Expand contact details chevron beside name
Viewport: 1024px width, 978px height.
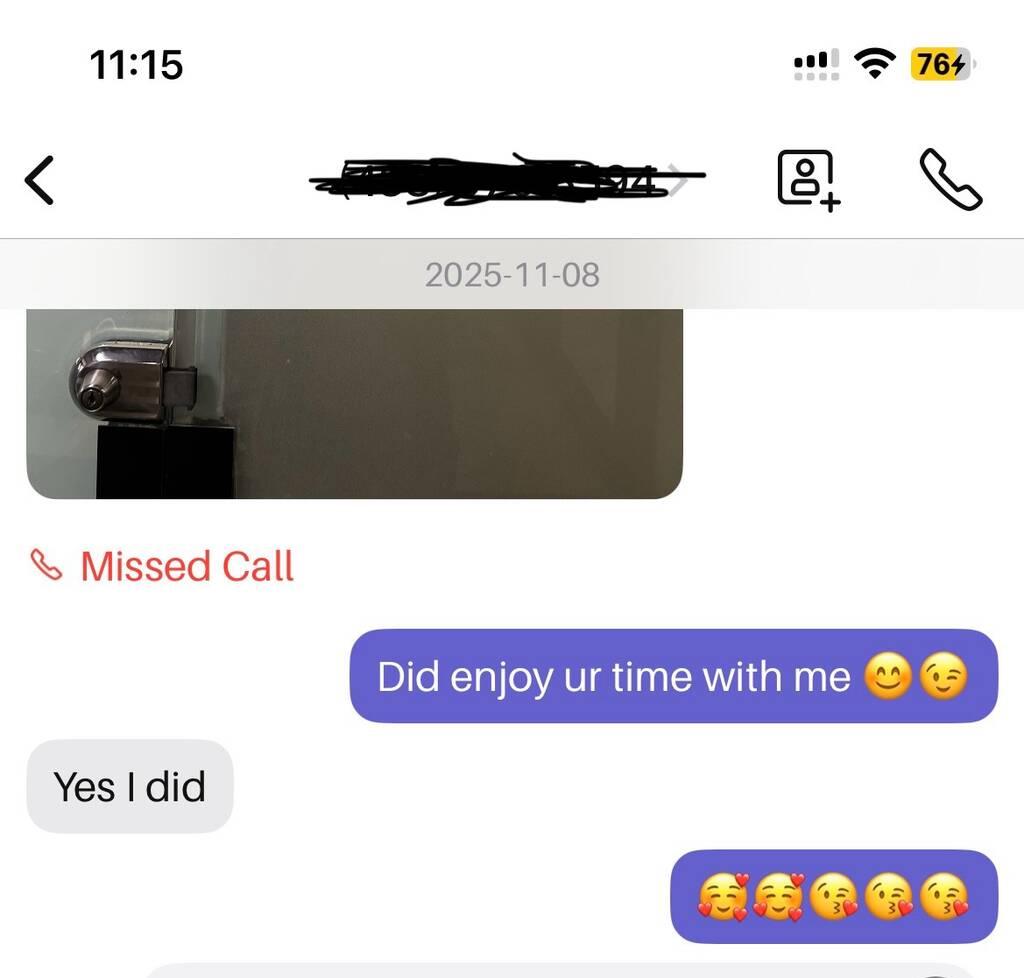(679, 180)
